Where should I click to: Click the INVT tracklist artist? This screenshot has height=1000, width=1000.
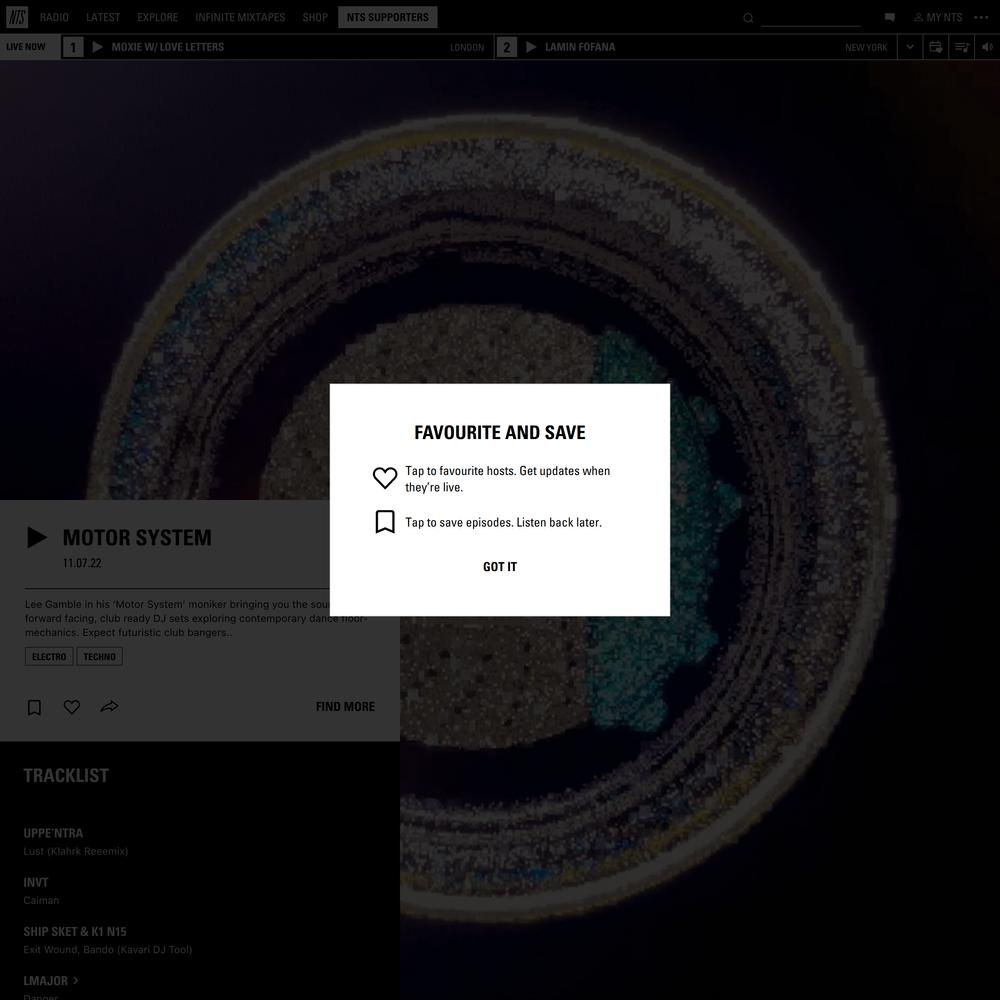pos(36,883)
